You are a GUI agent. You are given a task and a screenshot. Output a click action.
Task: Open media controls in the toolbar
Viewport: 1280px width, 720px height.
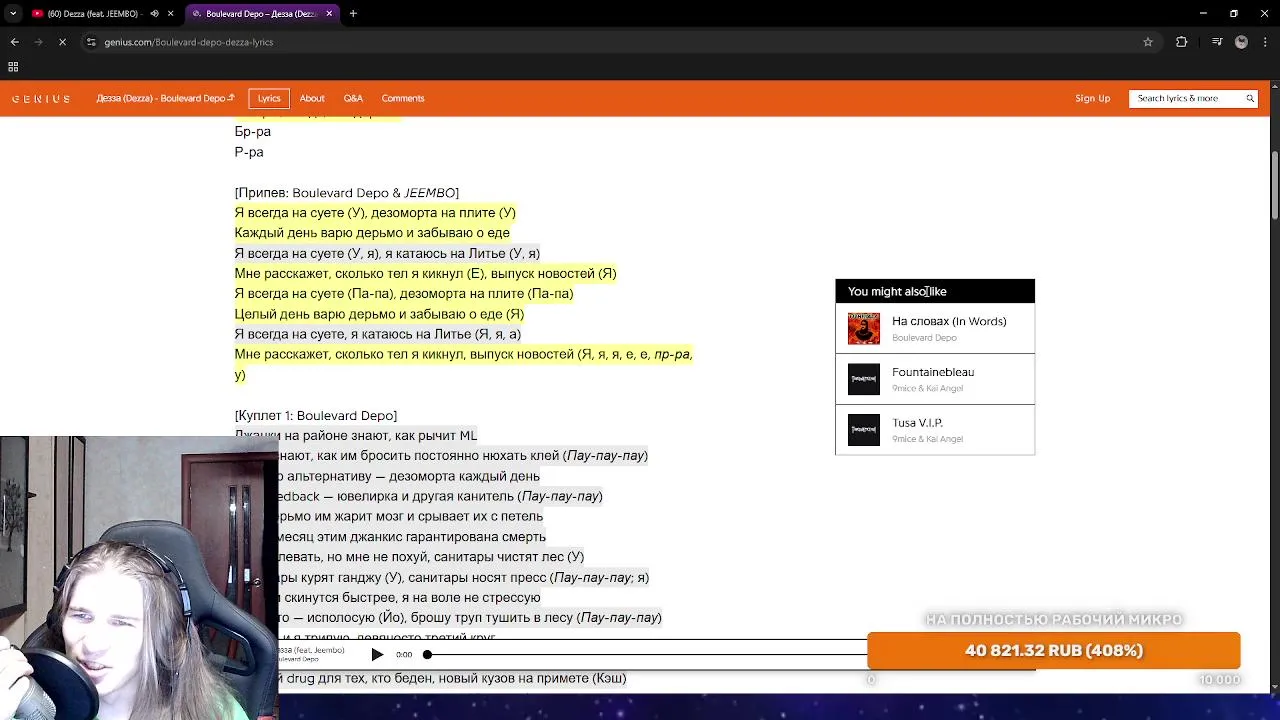coord(1217,42)
